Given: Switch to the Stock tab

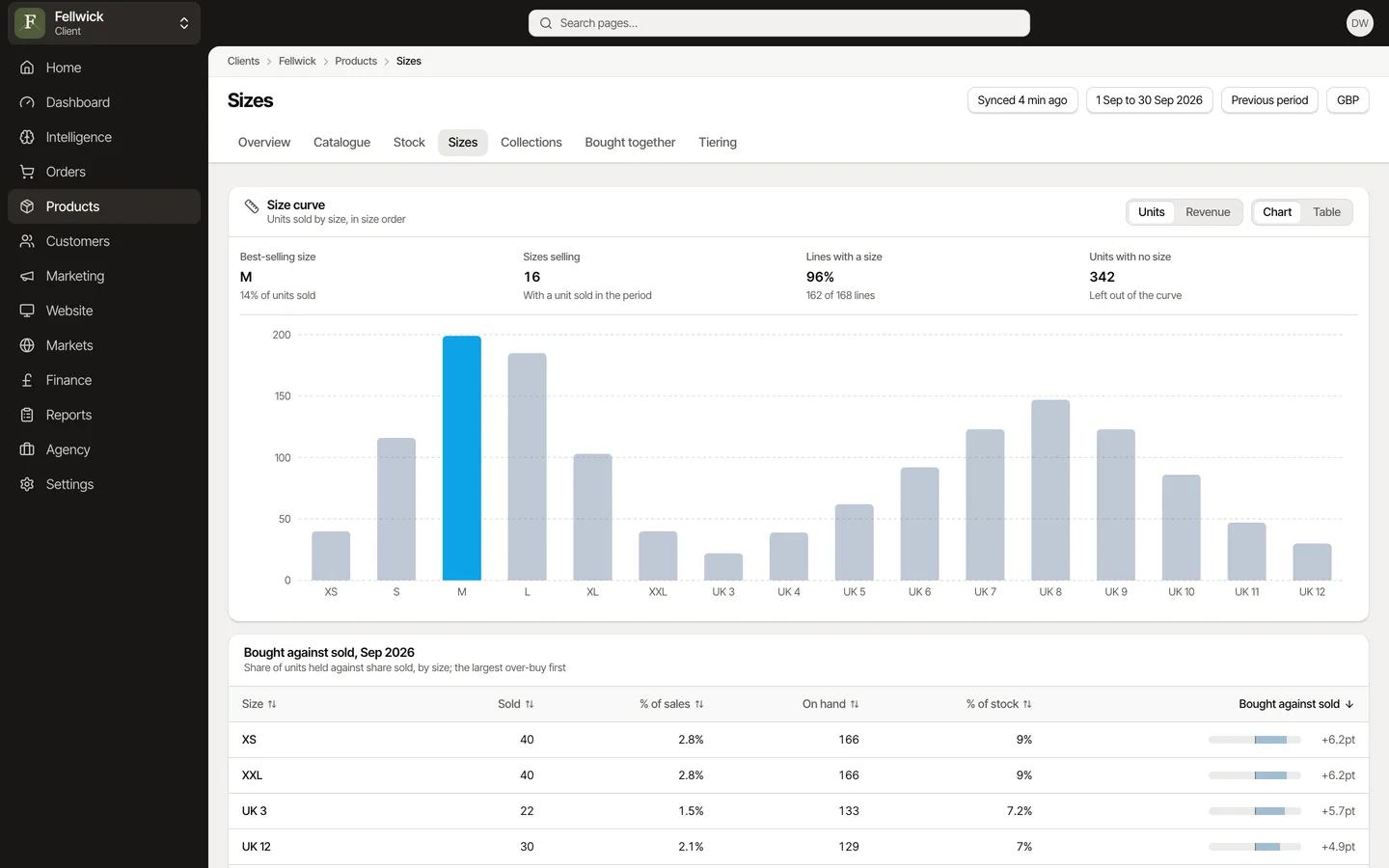Looking at the screenshot, I should (409, 143).
